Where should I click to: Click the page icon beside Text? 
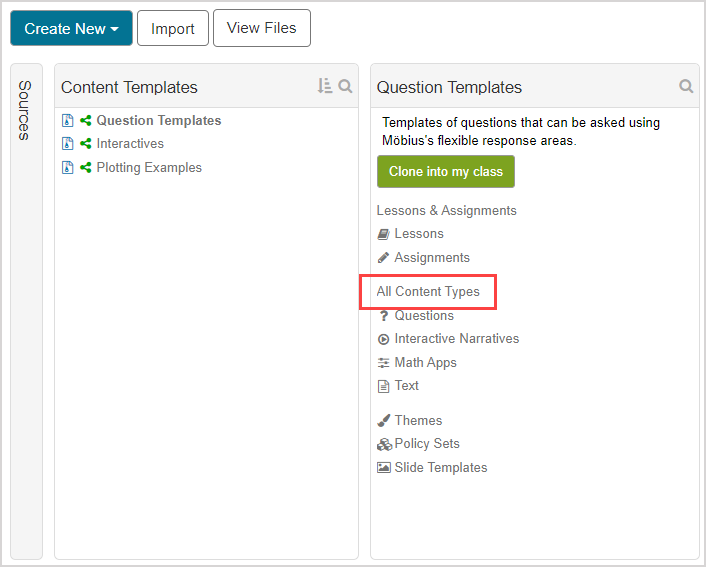[383, 386]
